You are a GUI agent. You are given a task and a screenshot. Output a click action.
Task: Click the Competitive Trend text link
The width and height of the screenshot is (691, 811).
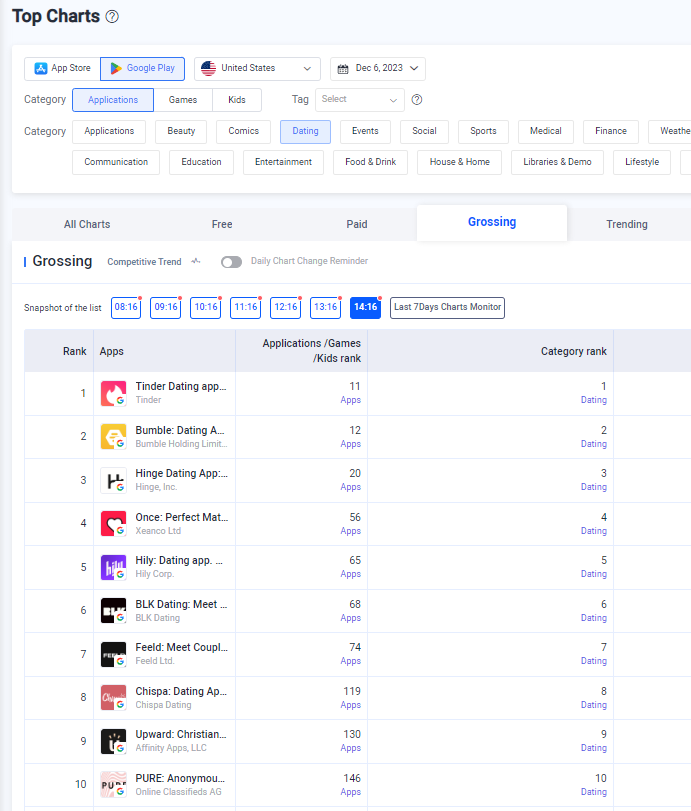click(144, 262)
